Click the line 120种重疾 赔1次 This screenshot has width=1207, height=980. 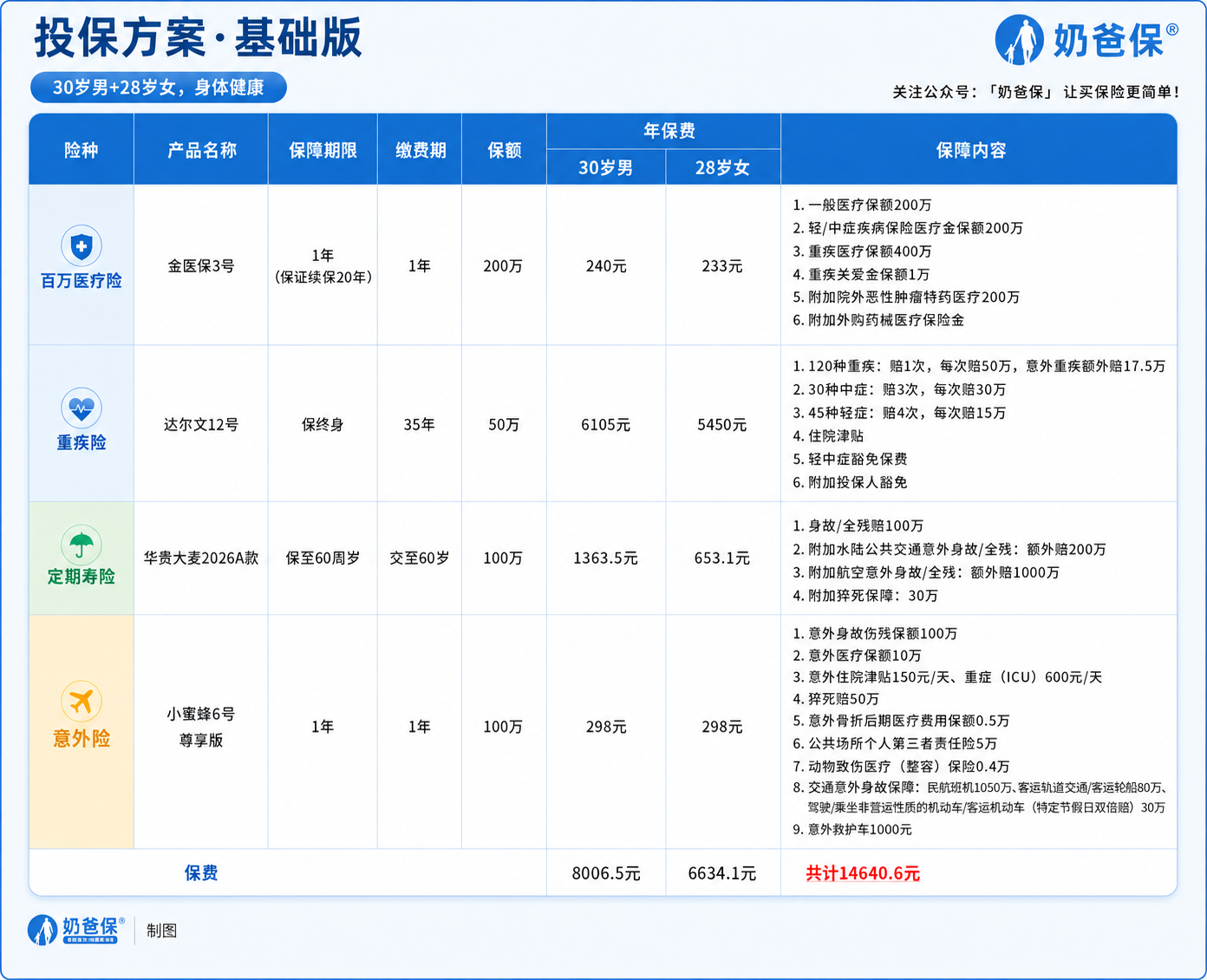979,366
